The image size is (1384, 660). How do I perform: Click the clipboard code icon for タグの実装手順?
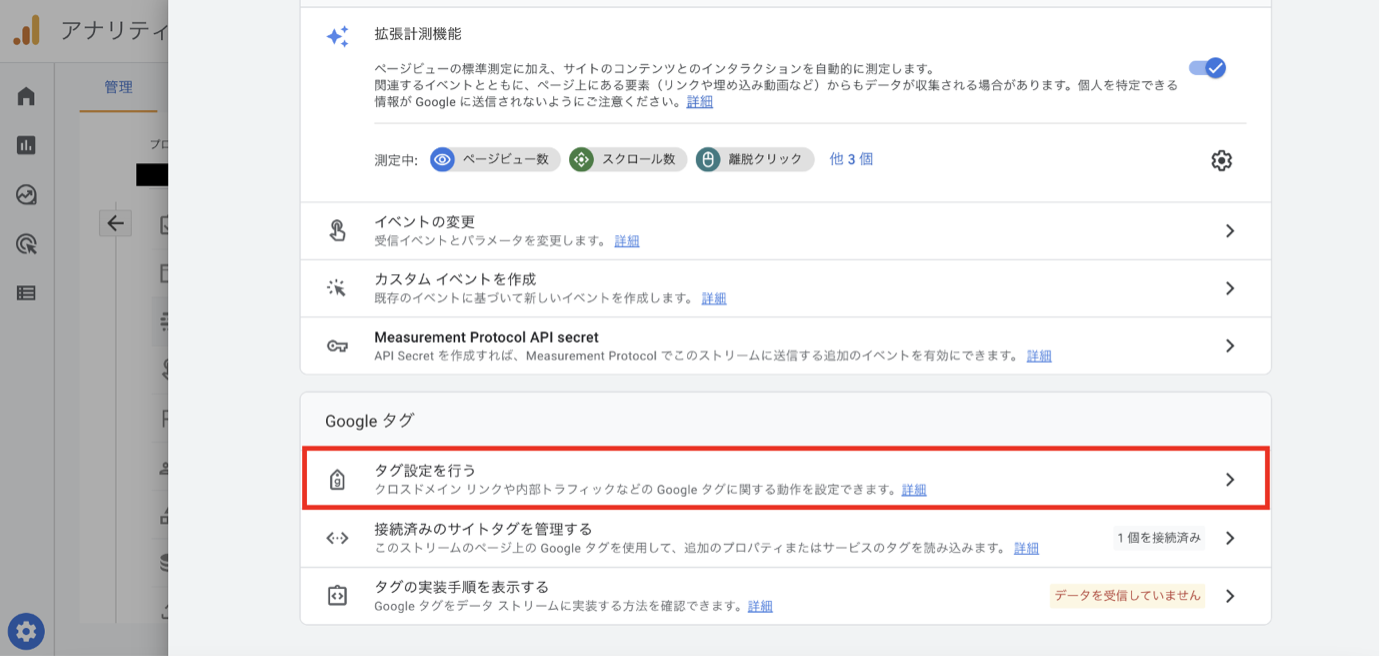[x=338, y=595]
